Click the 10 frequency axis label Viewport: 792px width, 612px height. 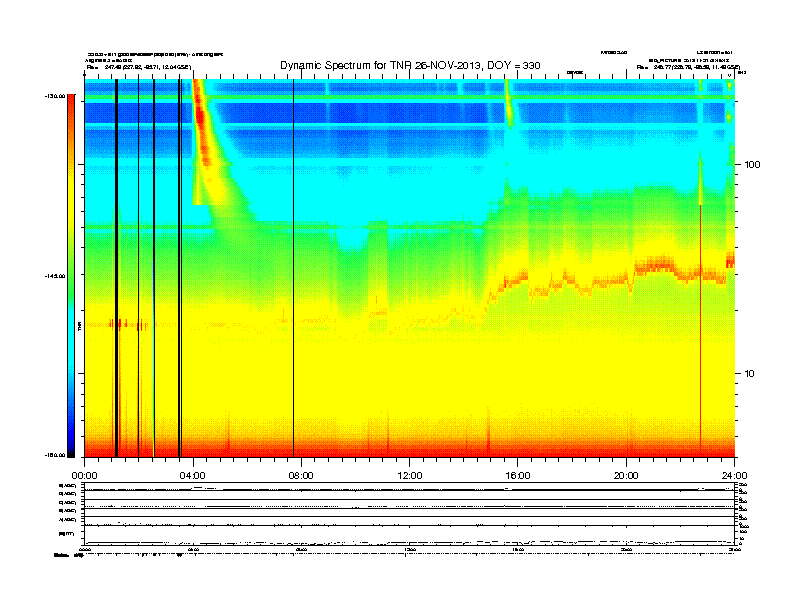tap(749, 374)
